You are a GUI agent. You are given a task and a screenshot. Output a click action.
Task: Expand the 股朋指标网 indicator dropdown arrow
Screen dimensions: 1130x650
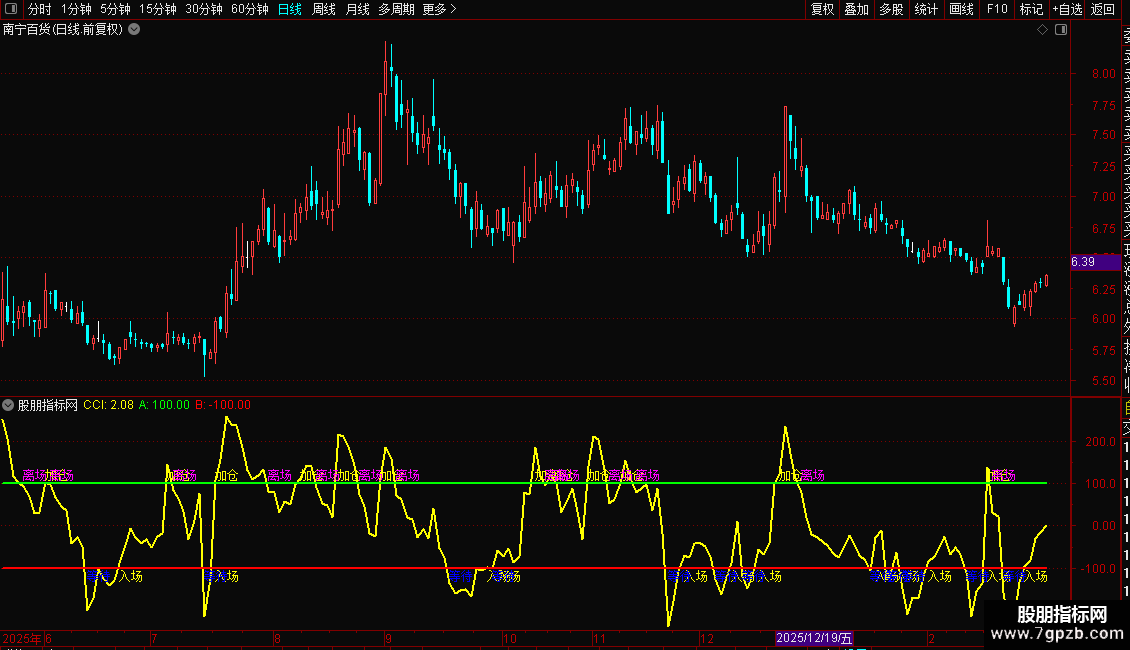pyautogui.click(x=9, y=405)
